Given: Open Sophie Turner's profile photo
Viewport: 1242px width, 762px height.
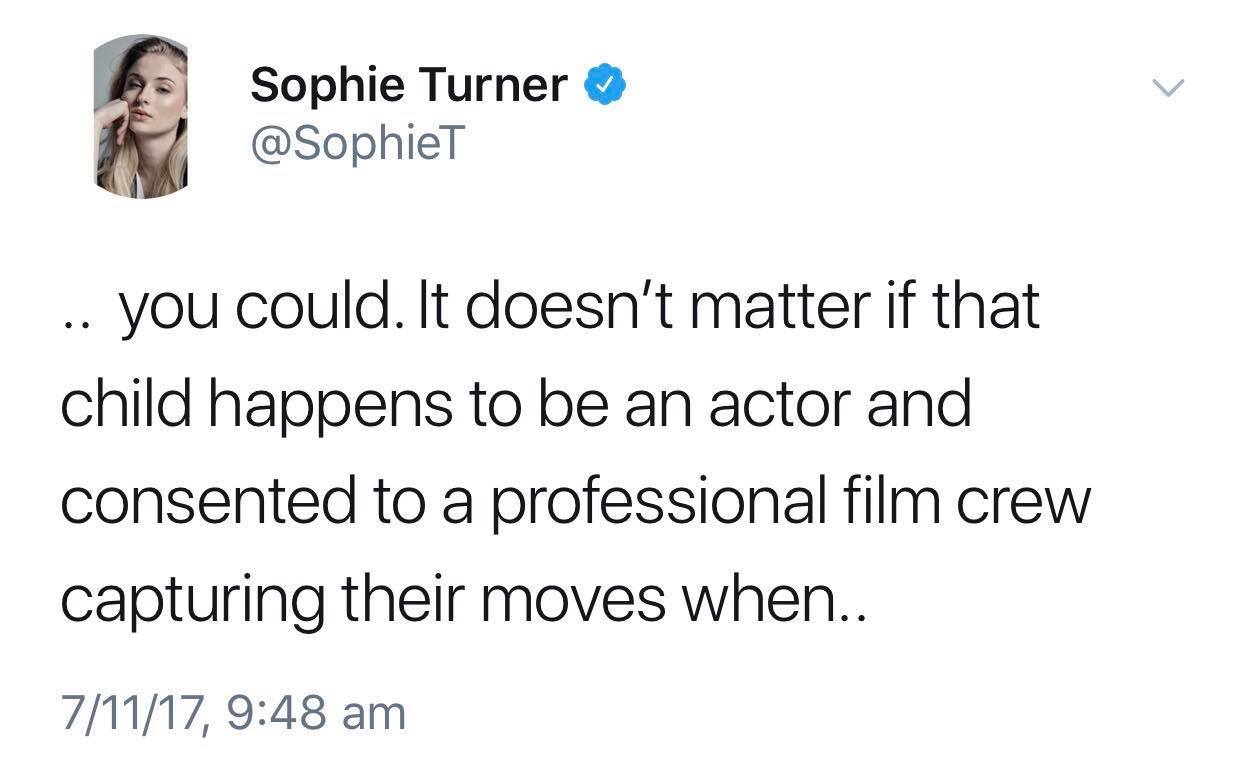Looking at the screenshot, I should point(142,116).
